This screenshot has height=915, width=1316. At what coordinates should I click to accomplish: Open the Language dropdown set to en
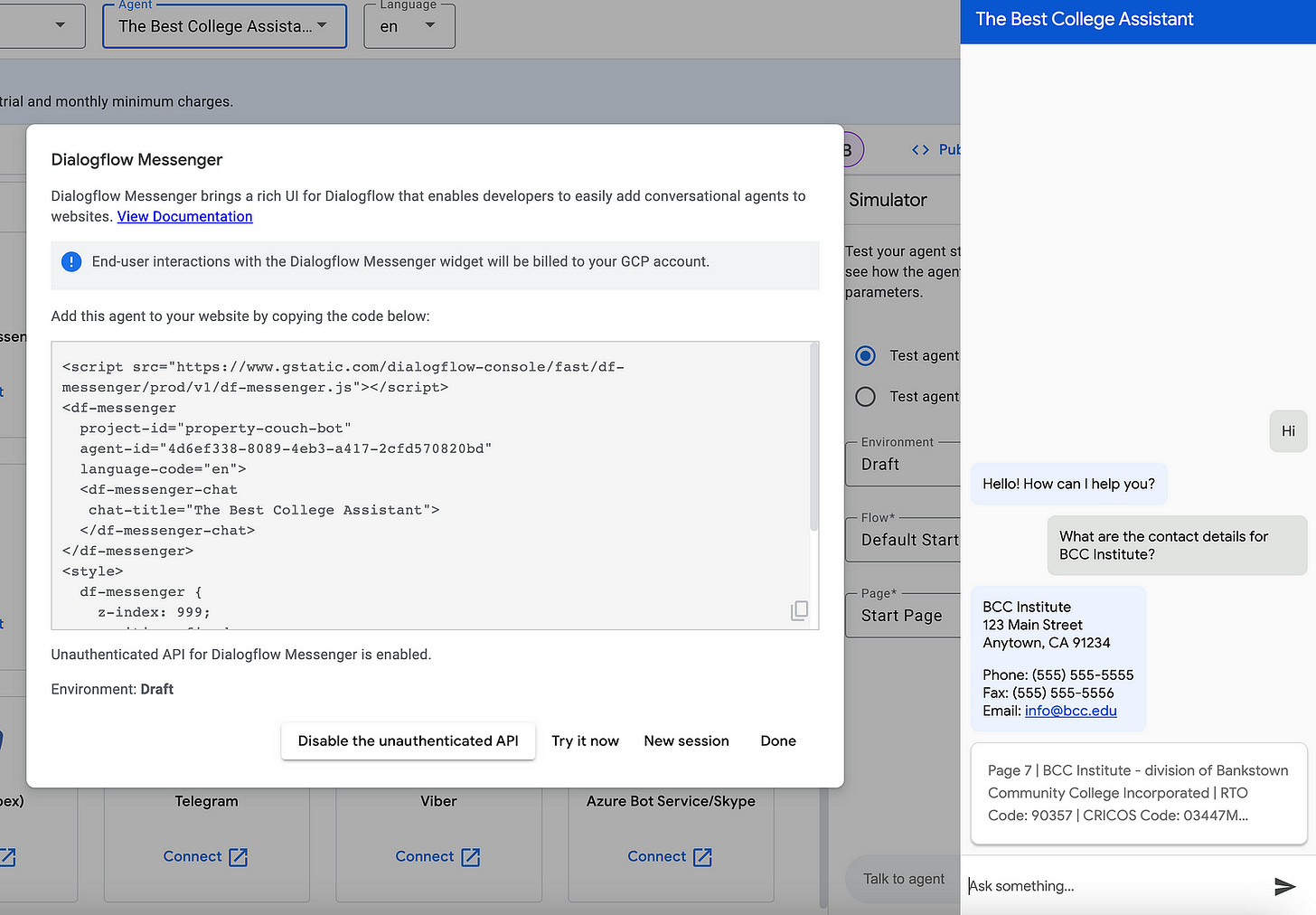409,26
